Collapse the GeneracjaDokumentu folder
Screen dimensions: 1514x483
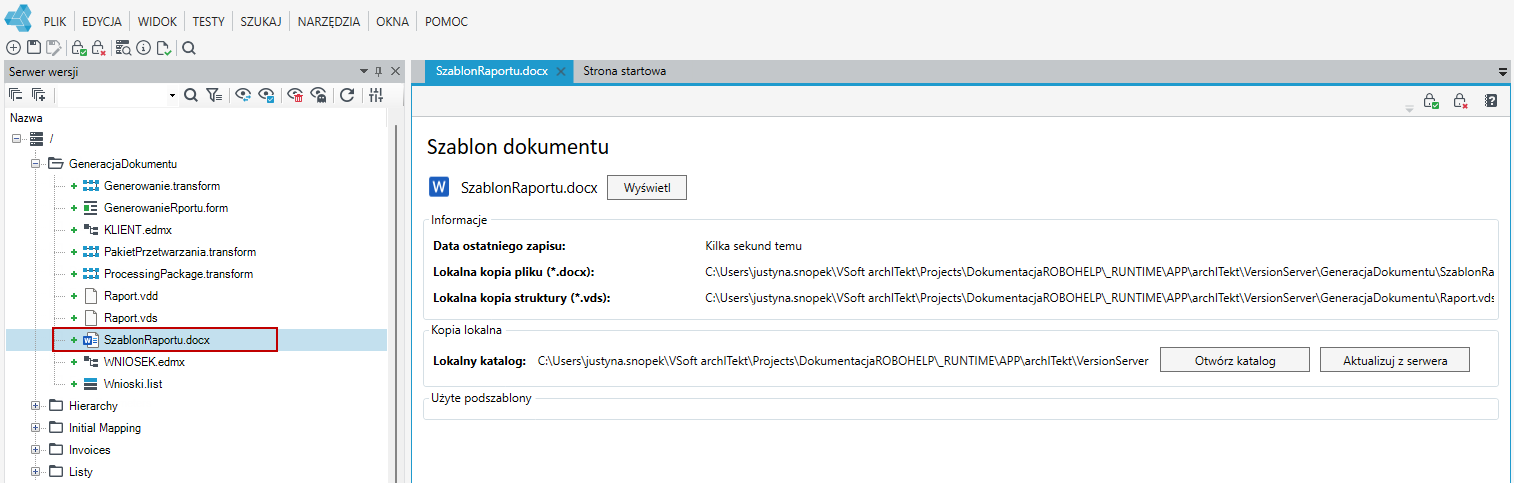[36, 162]
